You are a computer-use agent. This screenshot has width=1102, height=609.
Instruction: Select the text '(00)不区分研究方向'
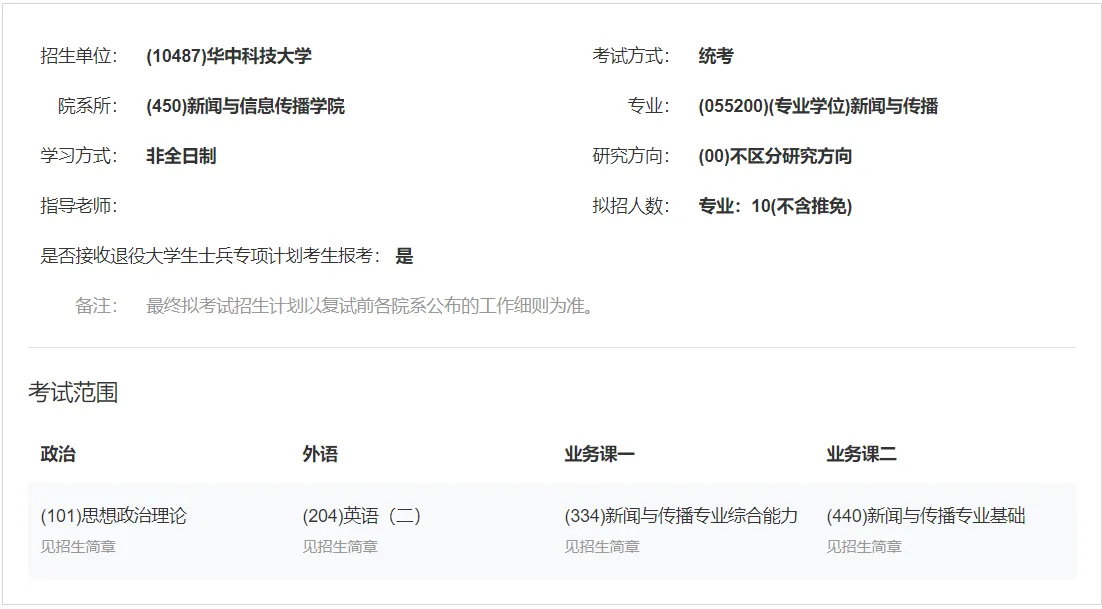point(775,156)
